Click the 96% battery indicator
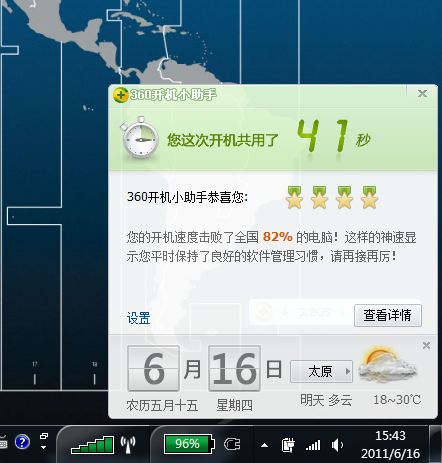This screenshot has height=463, width=442. (189, 444)
